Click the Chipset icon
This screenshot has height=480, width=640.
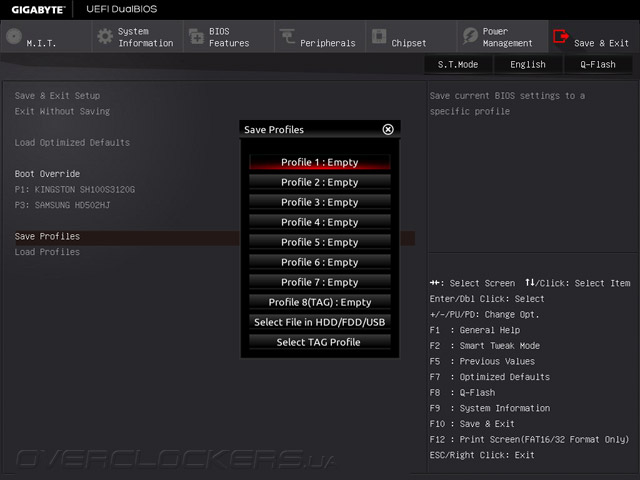pos(379,36)
